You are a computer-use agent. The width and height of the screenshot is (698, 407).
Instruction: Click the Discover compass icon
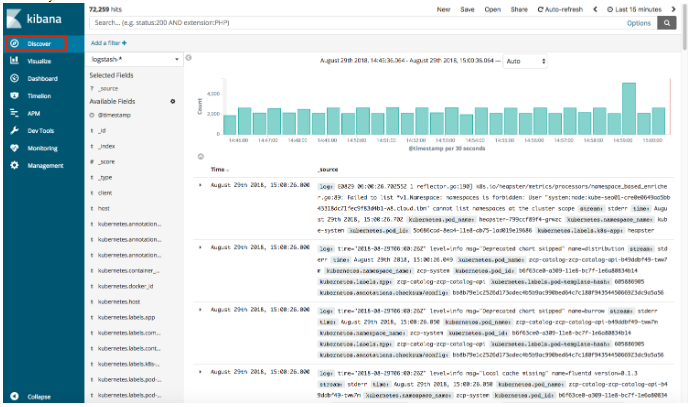point(14,43)
